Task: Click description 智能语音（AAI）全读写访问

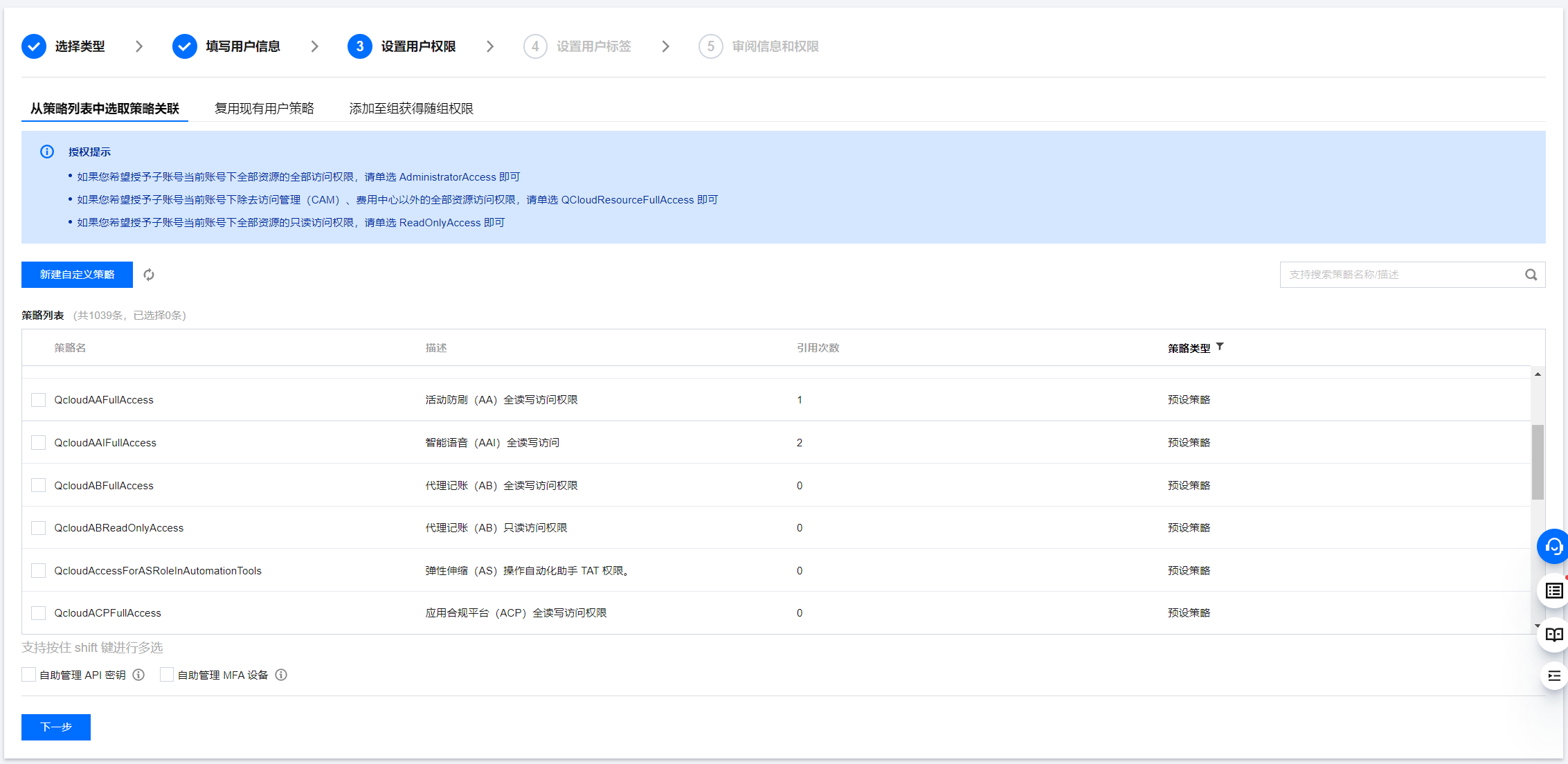Action: [x=492, y=443]
